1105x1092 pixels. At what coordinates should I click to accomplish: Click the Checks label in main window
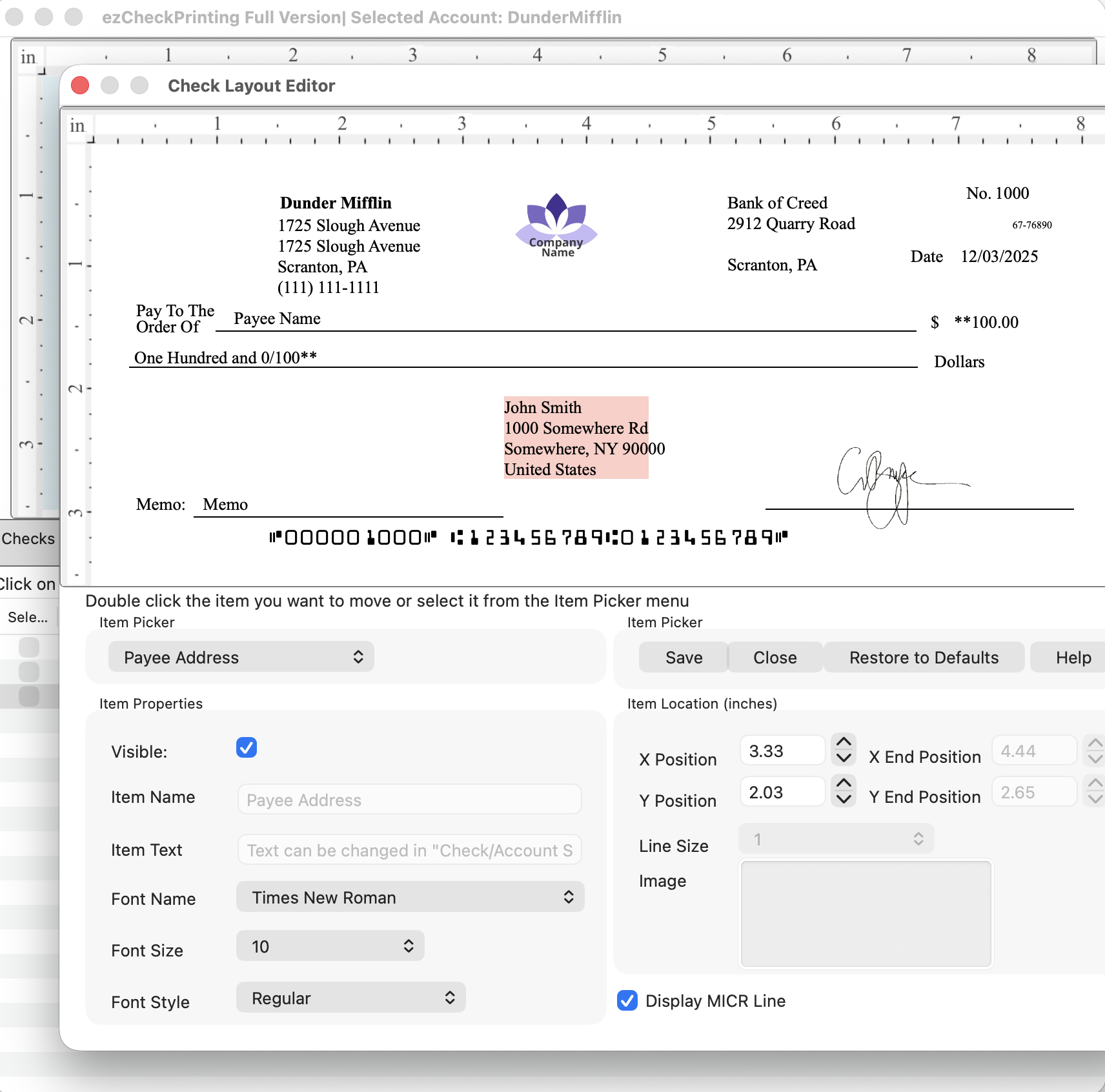28,538
